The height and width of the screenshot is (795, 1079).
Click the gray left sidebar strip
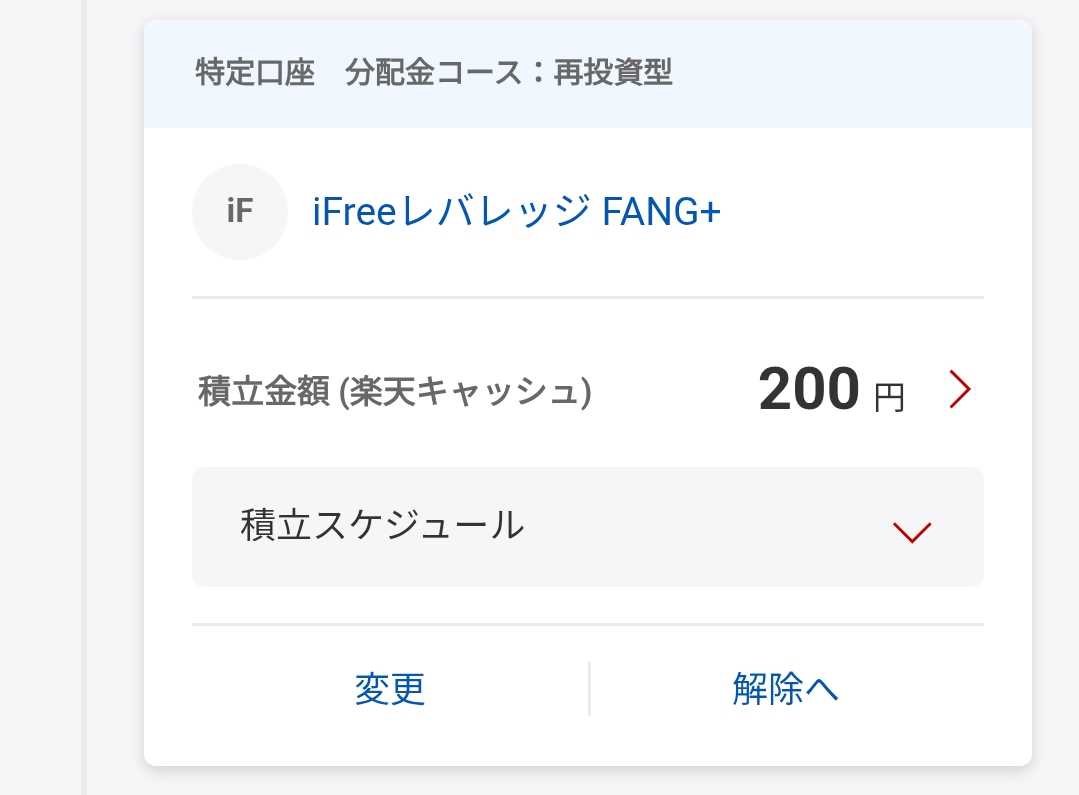point(40,400)
